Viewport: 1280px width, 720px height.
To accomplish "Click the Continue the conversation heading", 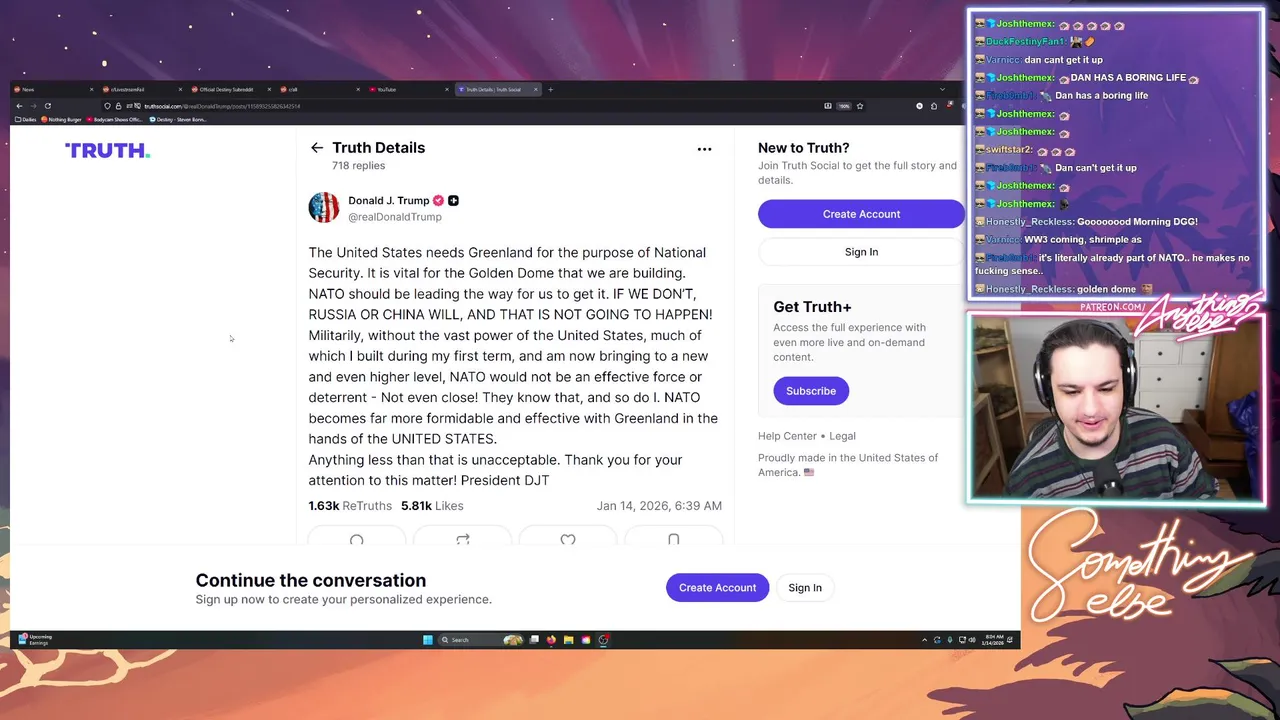I will [311, 581].
